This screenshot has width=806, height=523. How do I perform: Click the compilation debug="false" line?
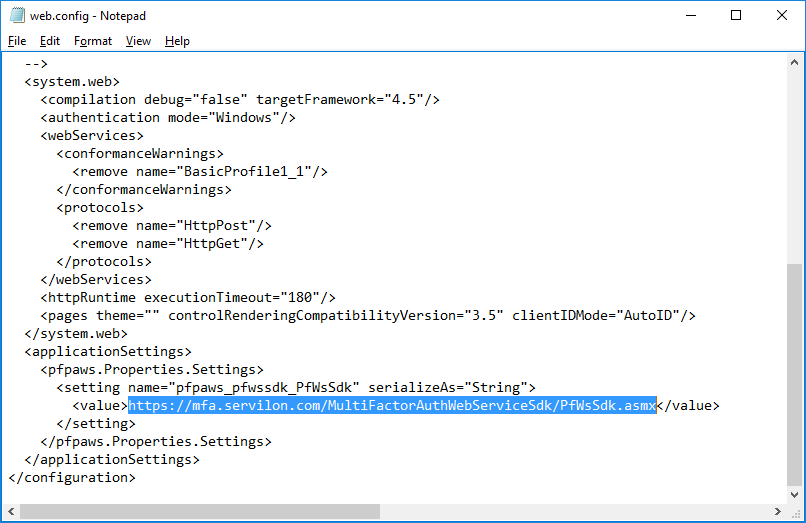[240, 99]
